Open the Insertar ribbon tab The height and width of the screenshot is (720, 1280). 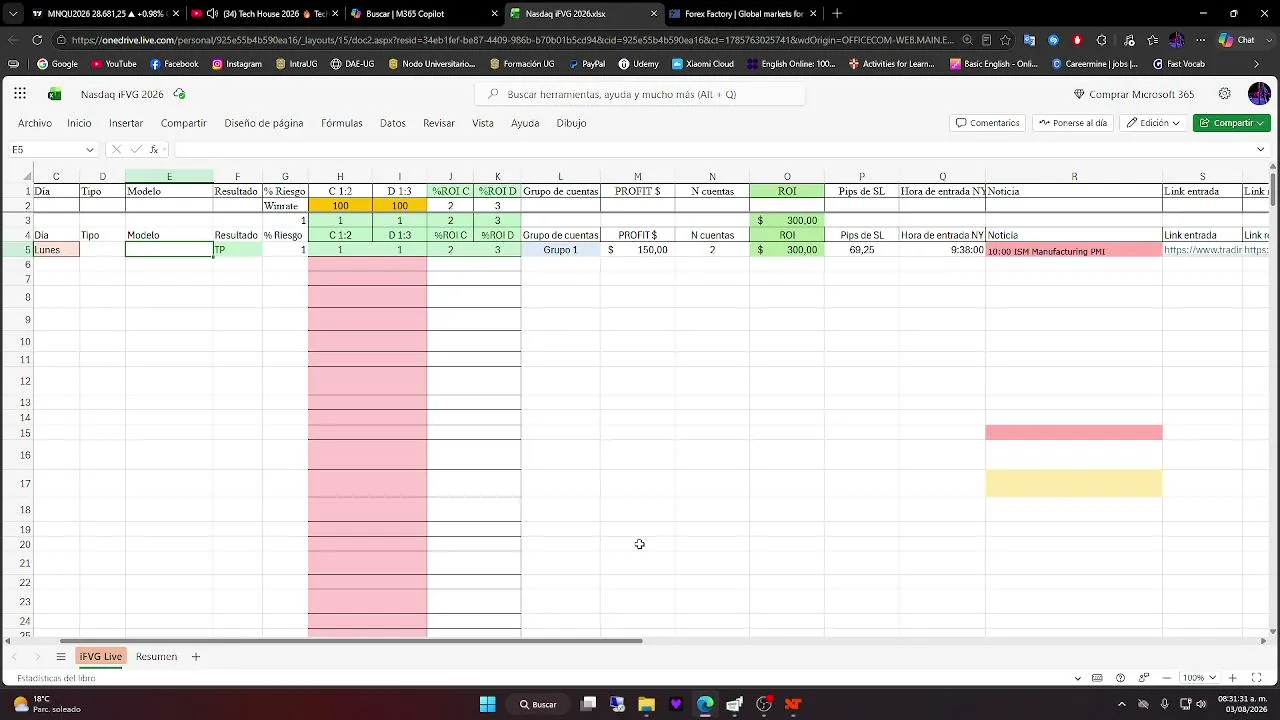coord(126,123)
